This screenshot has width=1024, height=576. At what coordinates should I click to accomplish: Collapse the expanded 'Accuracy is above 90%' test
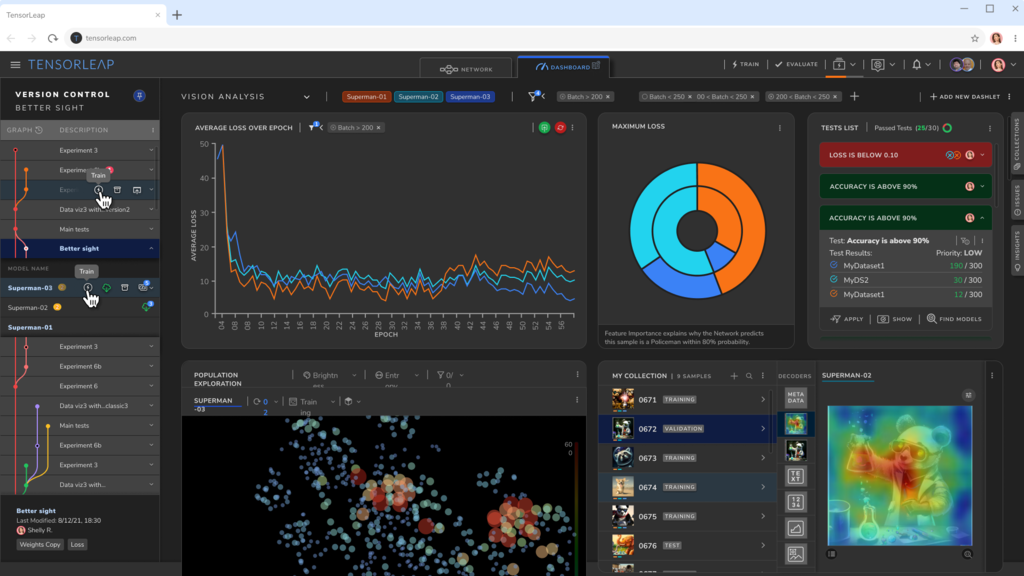(x=982, y=218)
